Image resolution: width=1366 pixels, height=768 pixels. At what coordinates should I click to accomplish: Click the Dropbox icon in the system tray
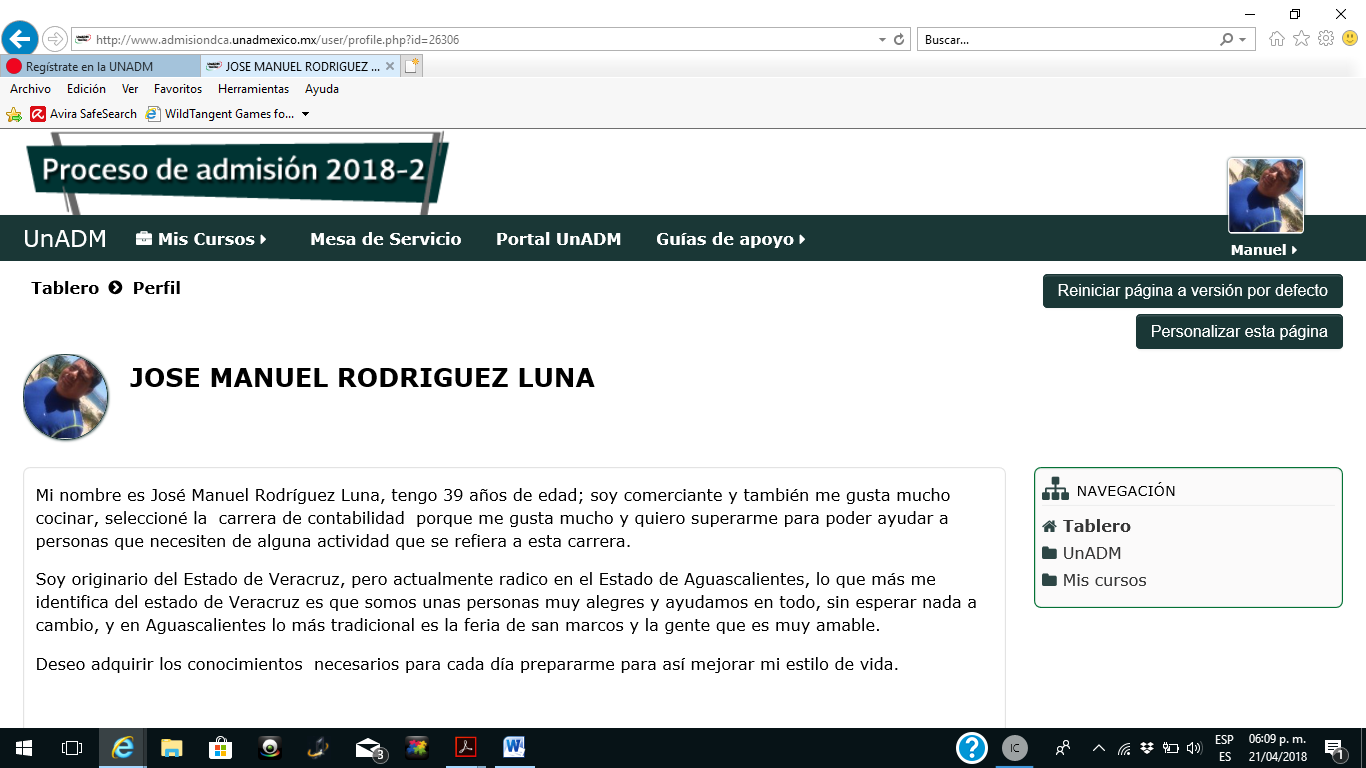(x=1147, y=748)
